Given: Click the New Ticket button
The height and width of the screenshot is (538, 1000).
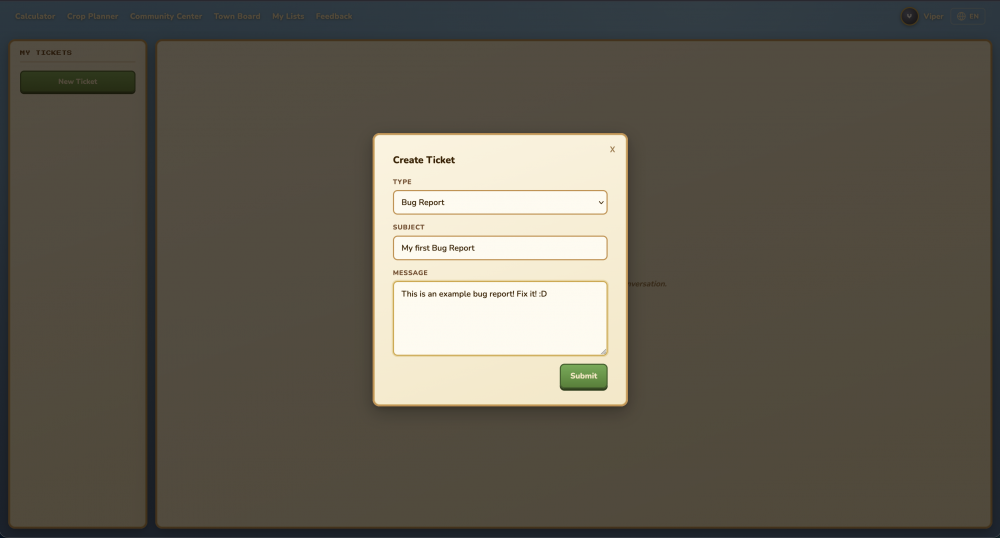Looking at the screenshot, I should pos(77,82).
